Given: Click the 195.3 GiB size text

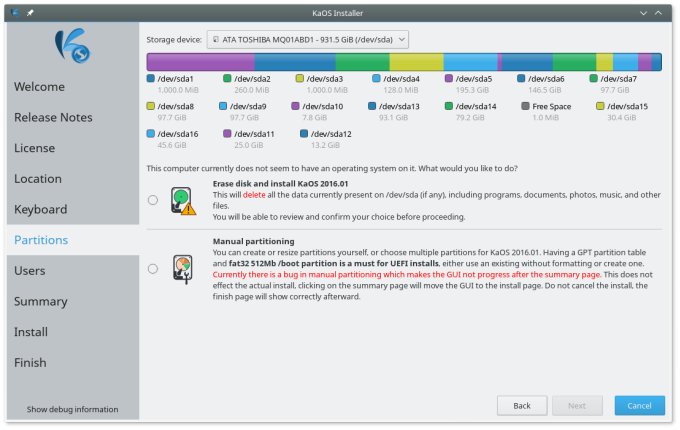Looking at the screenshot, I should pyautogui.click(x=472, y=90).
